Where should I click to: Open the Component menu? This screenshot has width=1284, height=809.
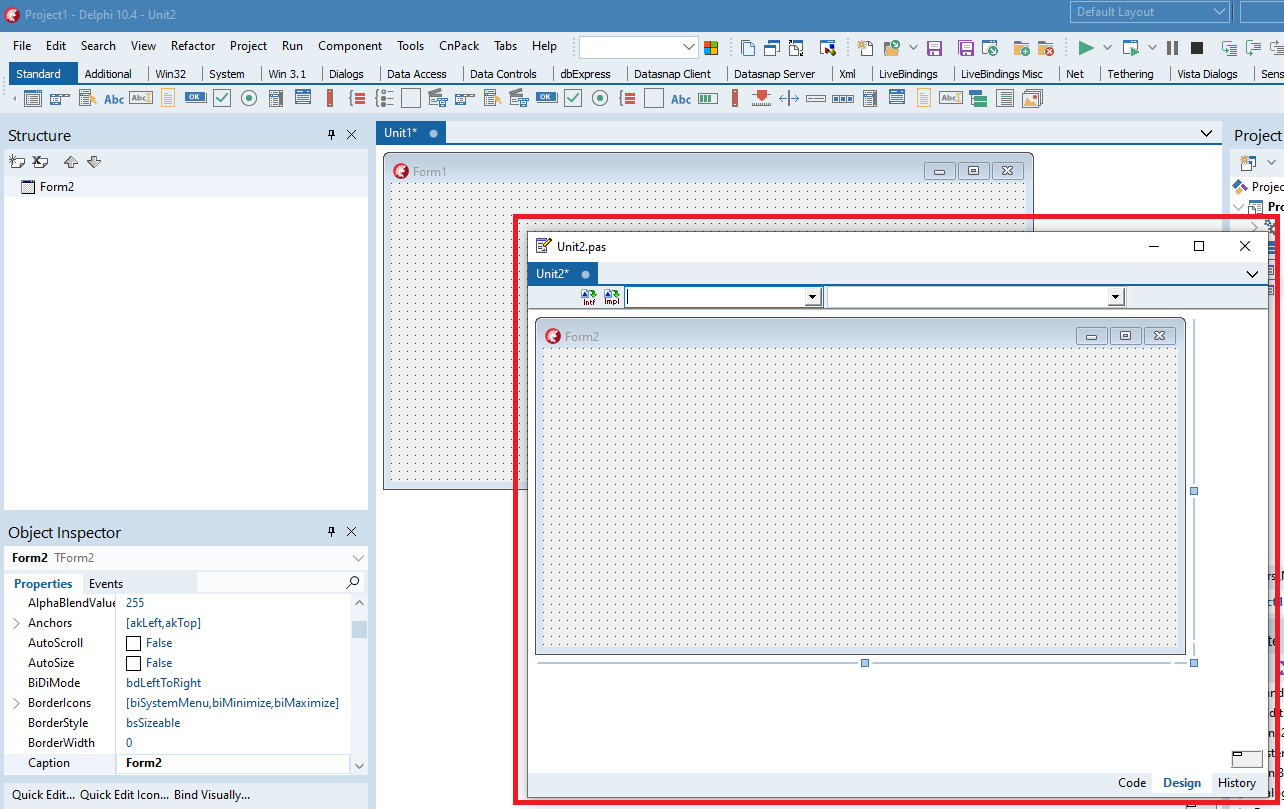pos(350,46)
